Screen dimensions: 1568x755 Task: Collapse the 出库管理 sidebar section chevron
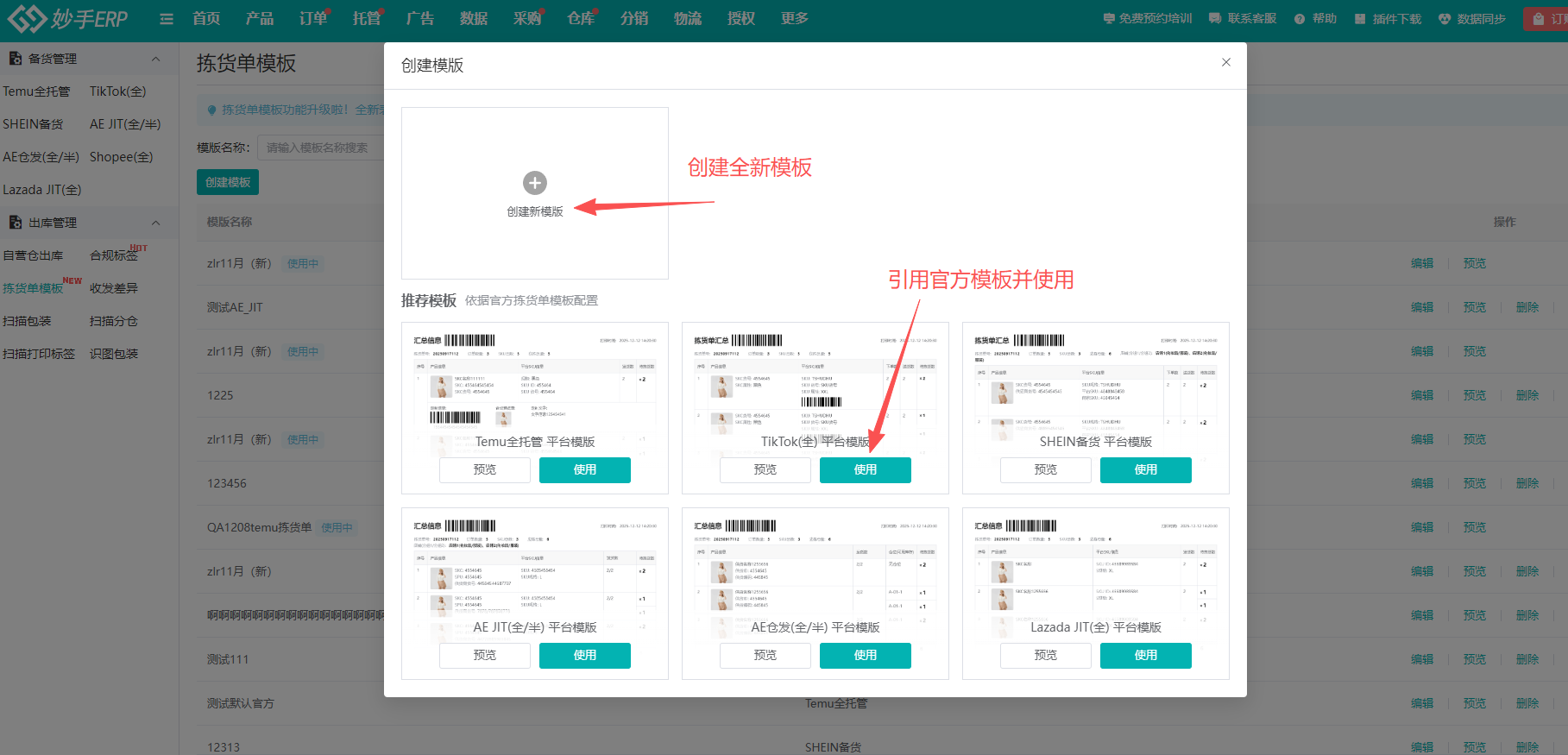click(156, 223)
